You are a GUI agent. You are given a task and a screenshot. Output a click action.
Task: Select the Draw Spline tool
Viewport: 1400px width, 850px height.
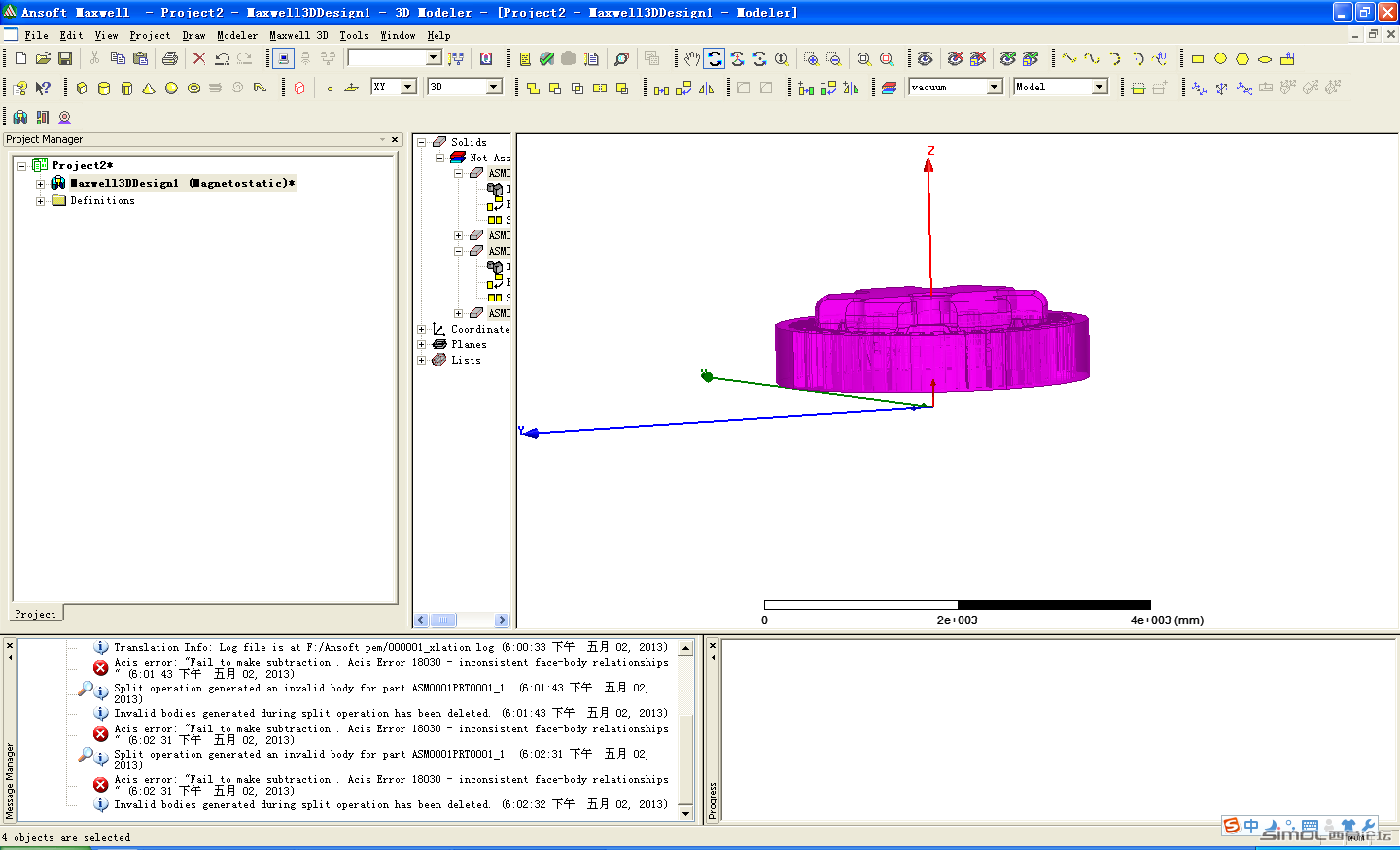point(1091,58)
